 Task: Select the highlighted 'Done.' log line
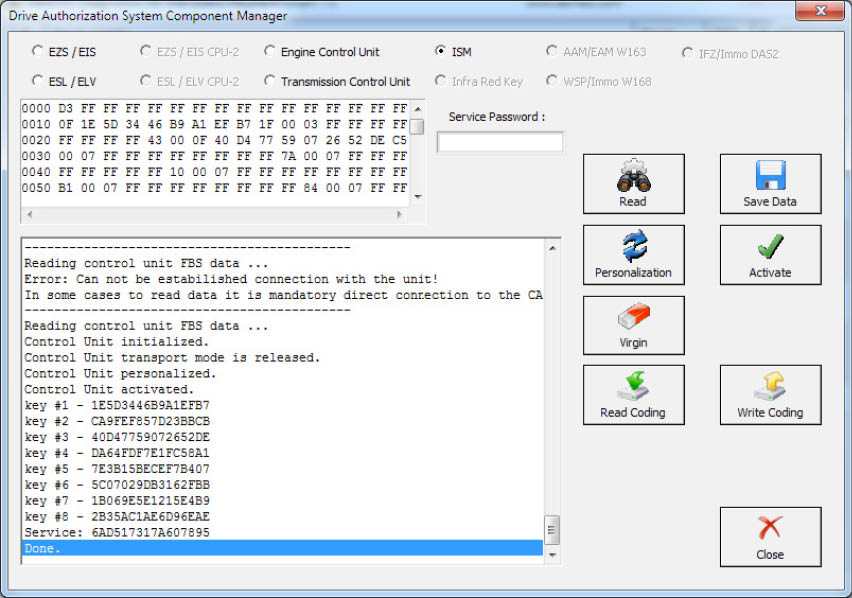click(282, 549)
